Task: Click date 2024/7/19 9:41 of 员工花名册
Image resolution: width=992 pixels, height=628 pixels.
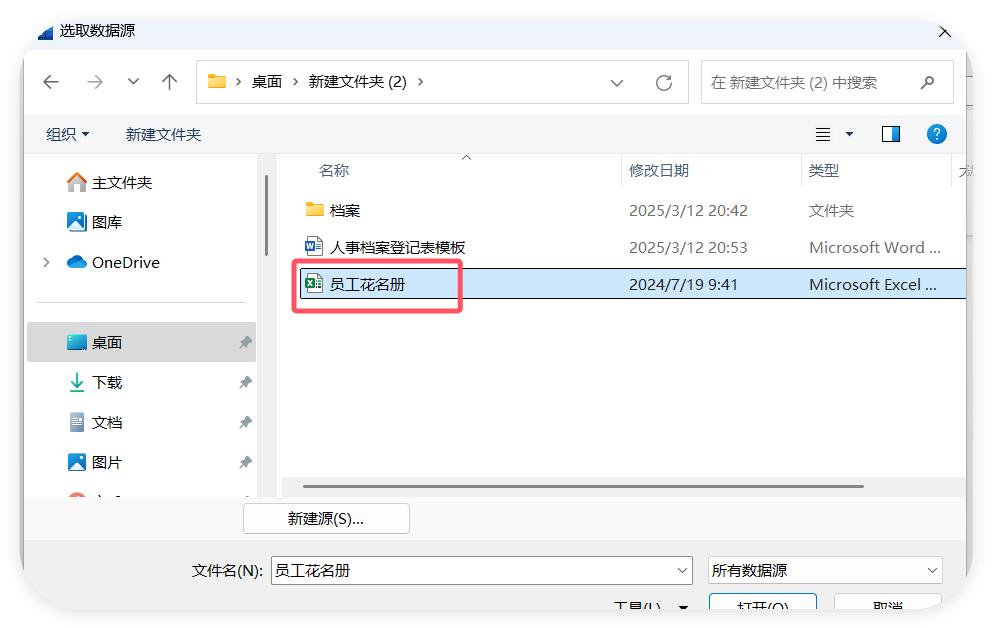Action: (683, 285)
